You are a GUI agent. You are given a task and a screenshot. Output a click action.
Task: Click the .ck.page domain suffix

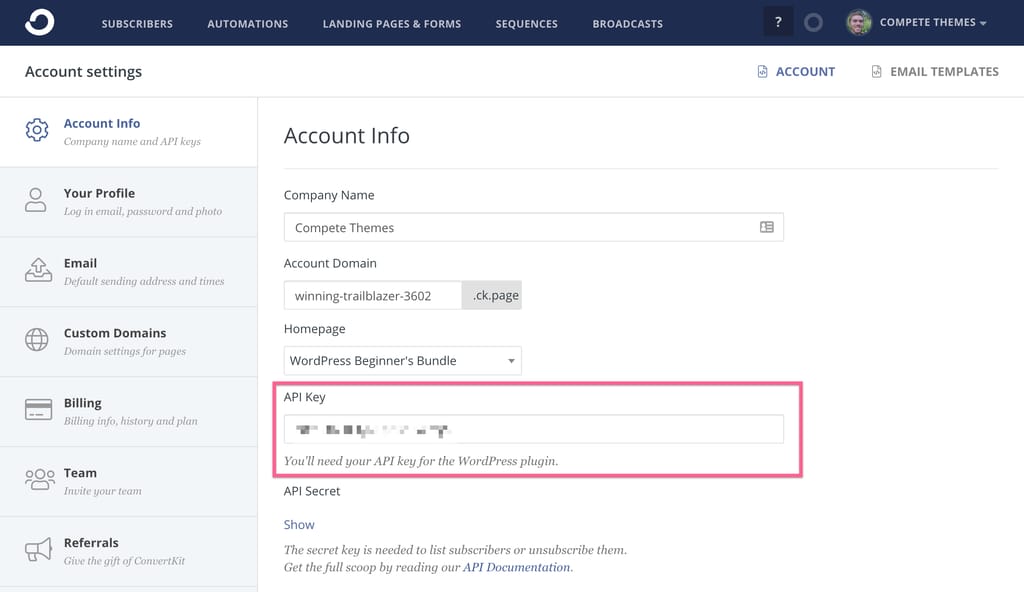492,295
